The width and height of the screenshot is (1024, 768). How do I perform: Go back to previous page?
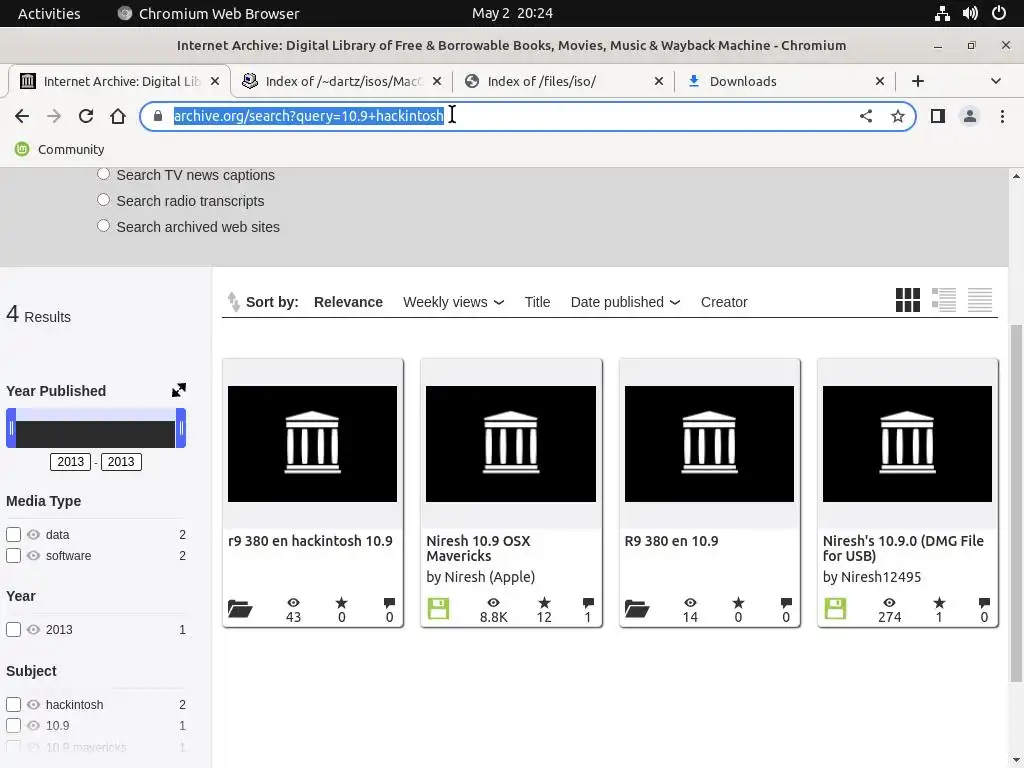[x=22, y=116]
